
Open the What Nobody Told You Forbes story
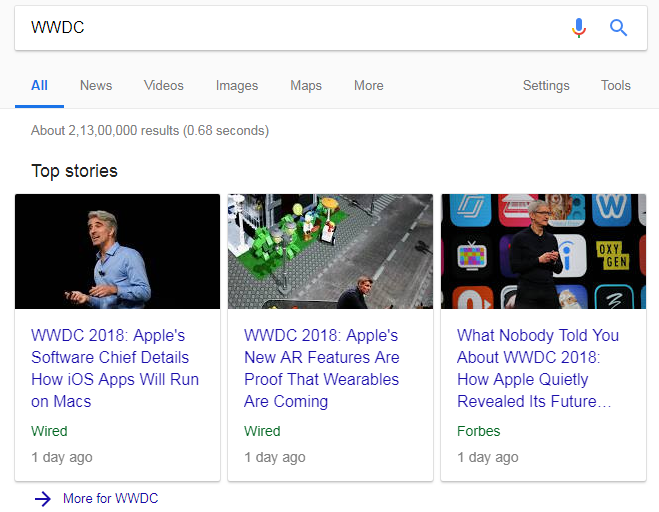point(538,368)
